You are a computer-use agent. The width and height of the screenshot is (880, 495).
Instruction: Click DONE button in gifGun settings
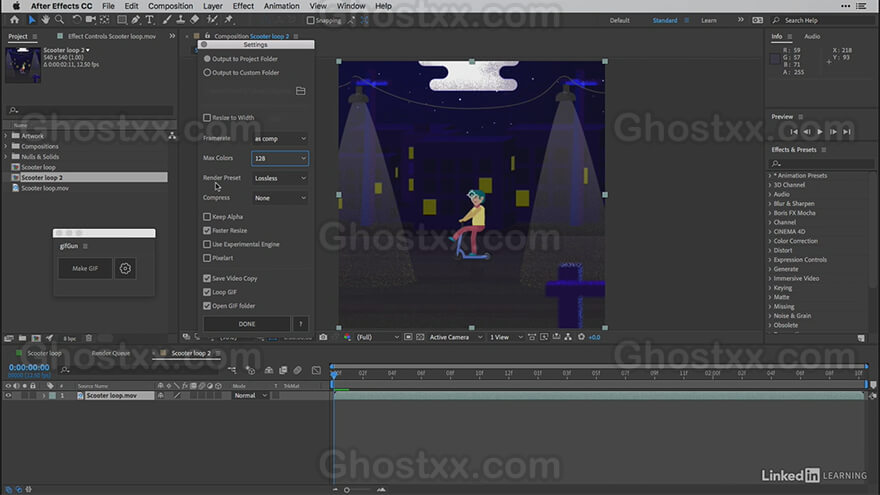247,324
